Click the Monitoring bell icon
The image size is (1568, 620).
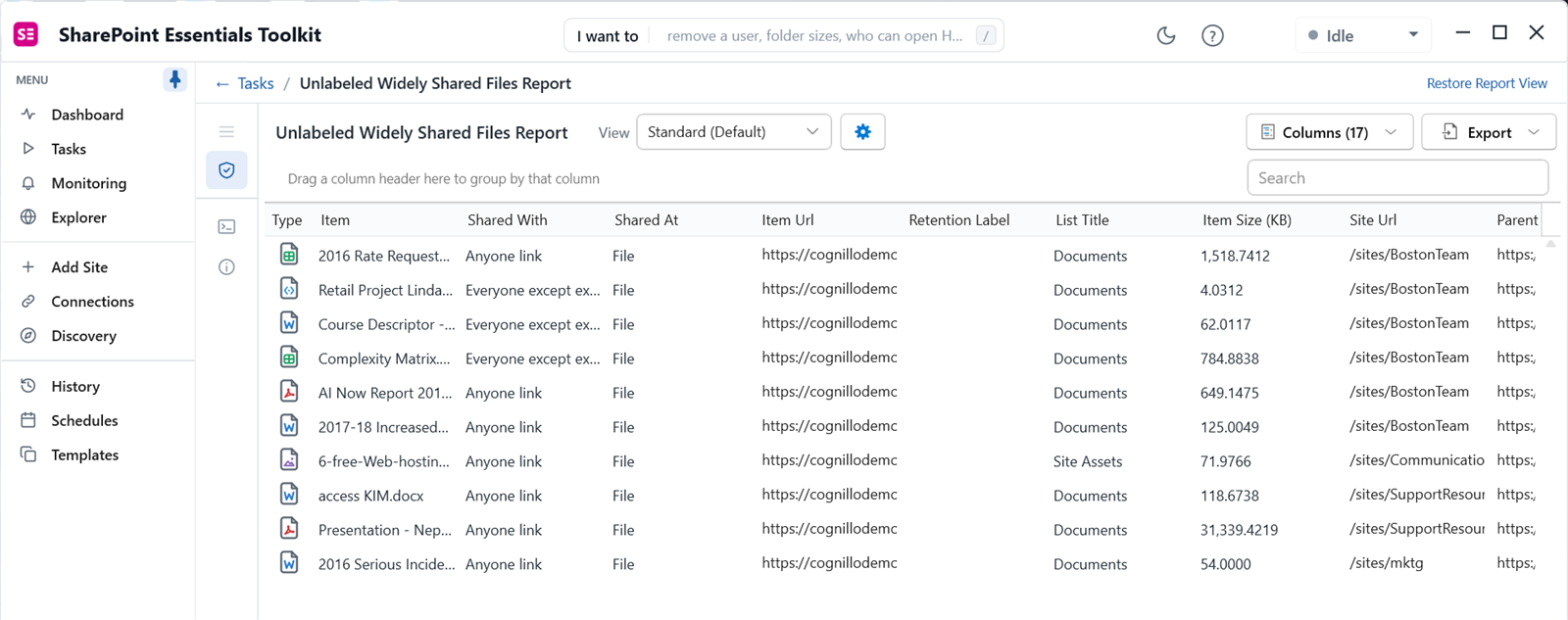pos(28,183)
